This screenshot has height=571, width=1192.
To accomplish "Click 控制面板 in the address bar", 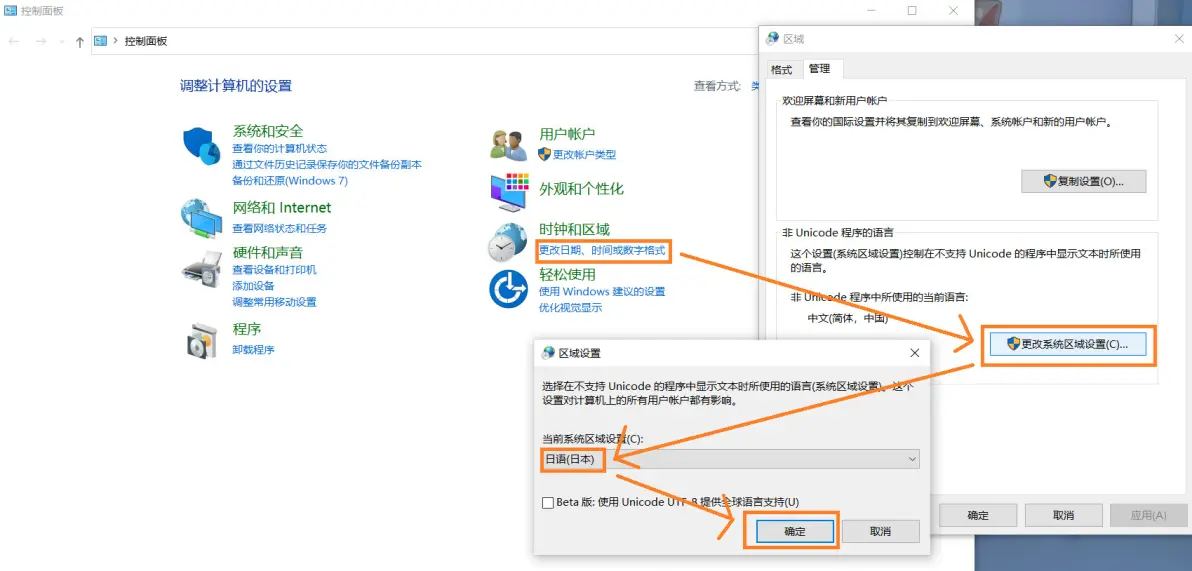I will click(146, 41).
